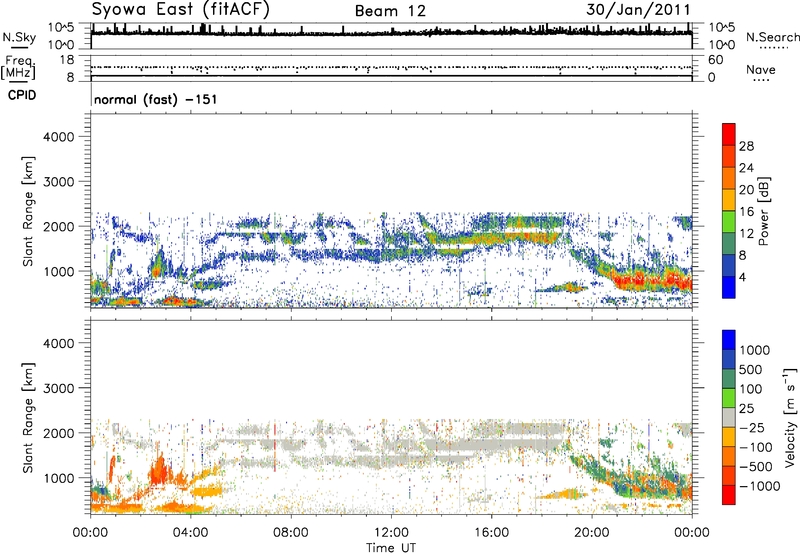Click the "04:00" time tick label
Viewport: 800px width, 554px height.
(x=190, y=533)
